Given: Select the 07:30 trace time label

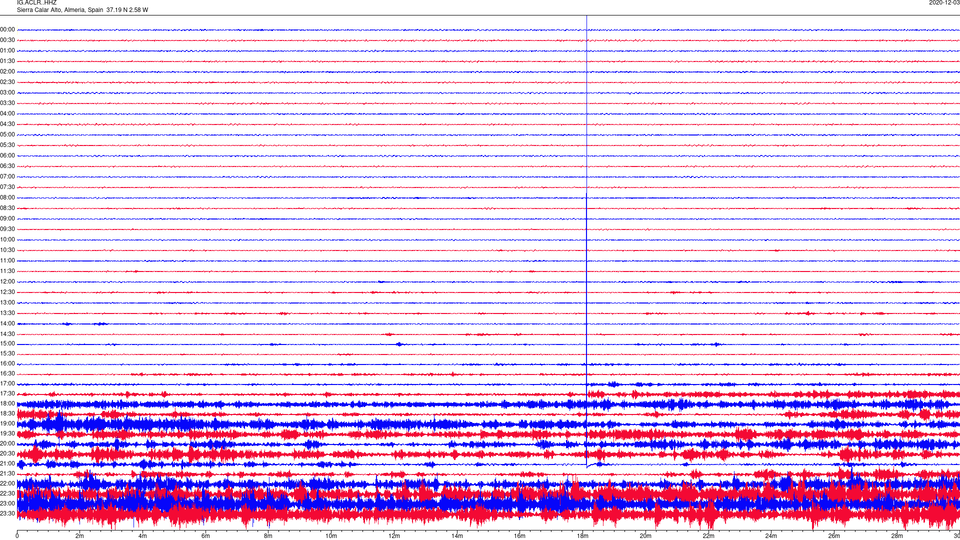Looking at the screenshot, I should 7,187.
